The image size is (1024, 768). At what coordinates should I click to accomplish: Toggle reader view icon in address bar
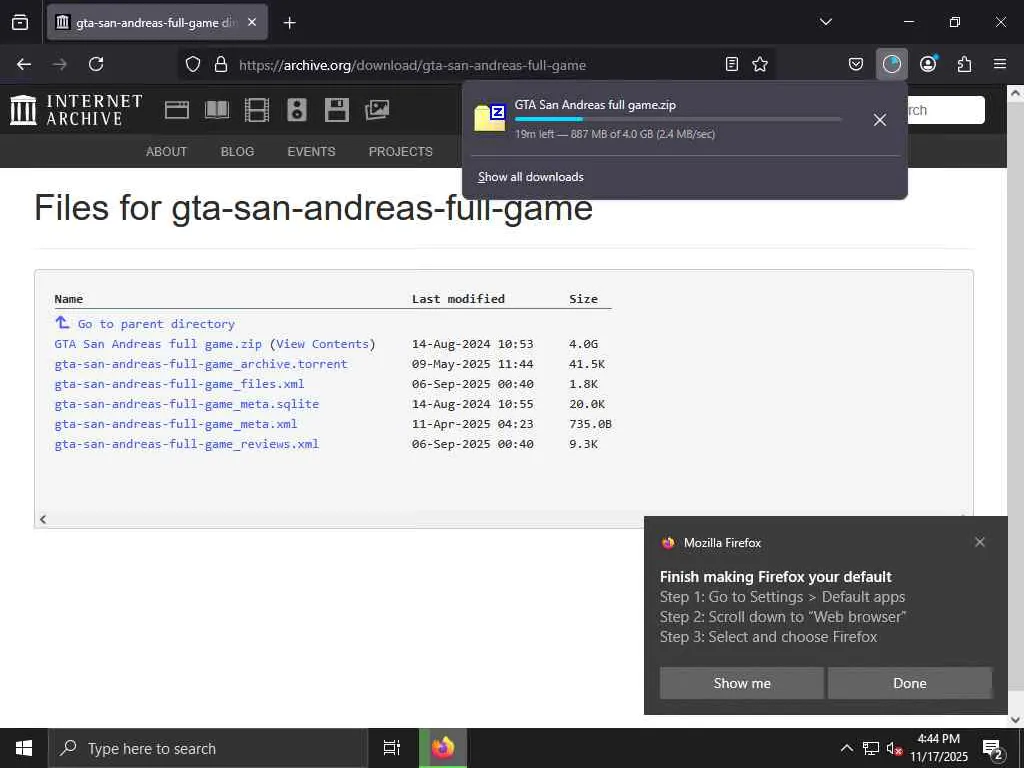click(x=732, y=64)
